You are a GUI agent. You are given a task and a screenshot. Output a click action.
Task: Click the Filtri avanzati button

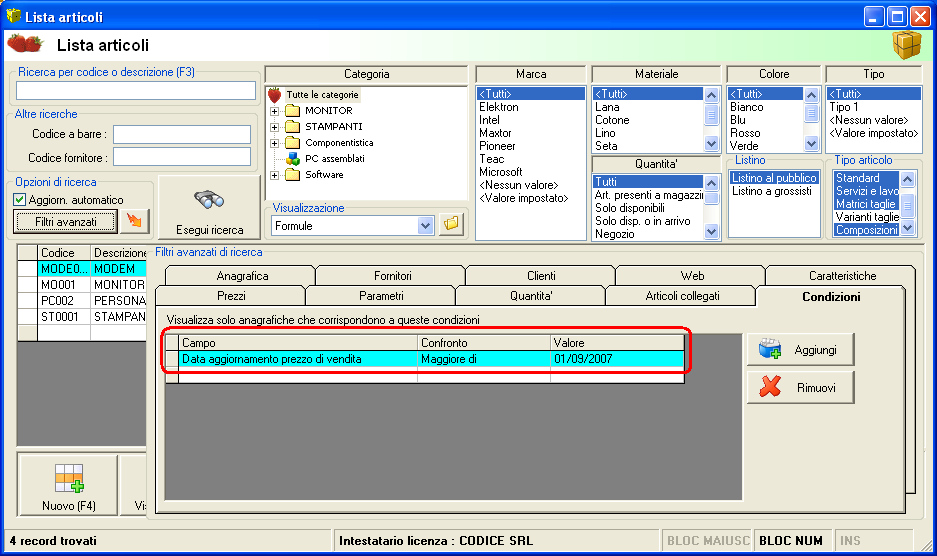[x=65, y=221]
